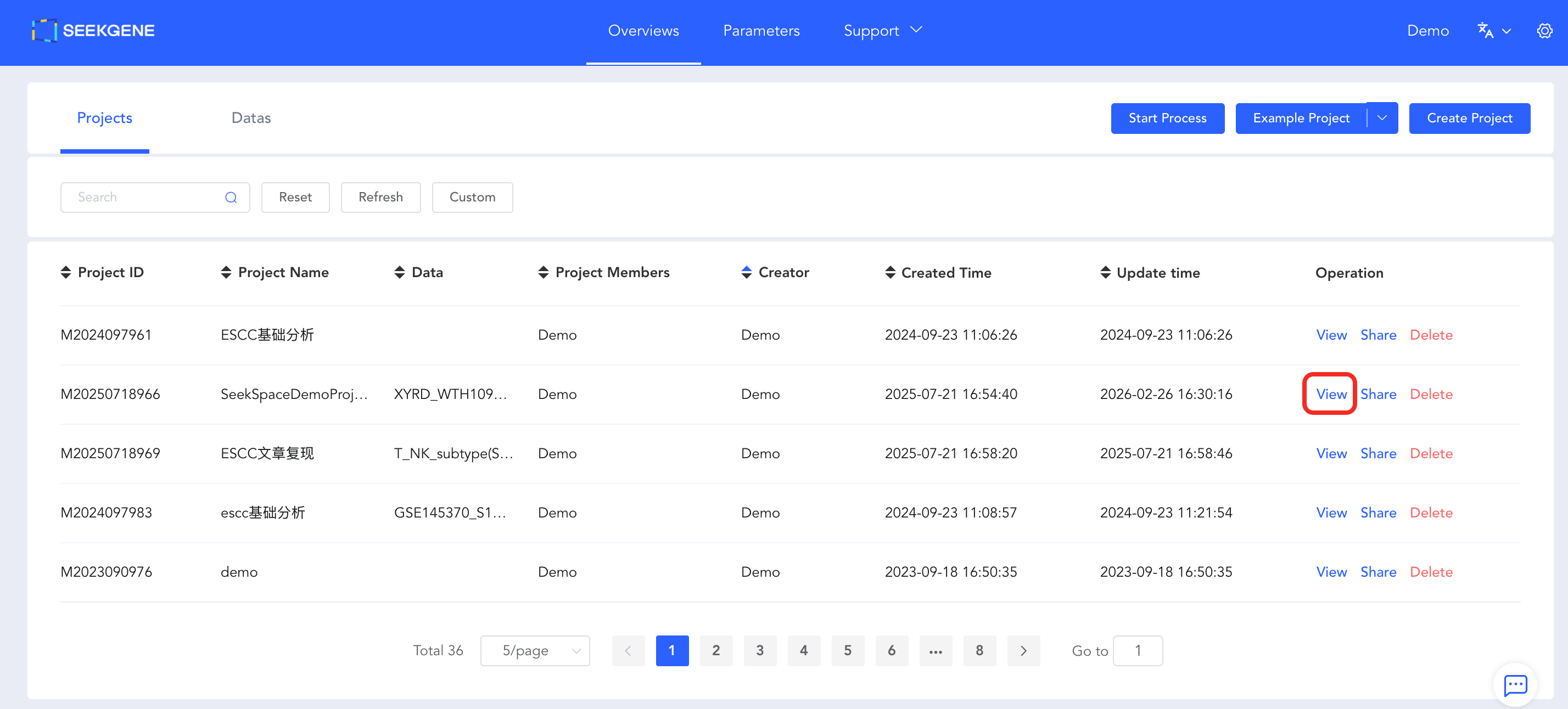Open the language translation switcher icon

(1486, 30)
